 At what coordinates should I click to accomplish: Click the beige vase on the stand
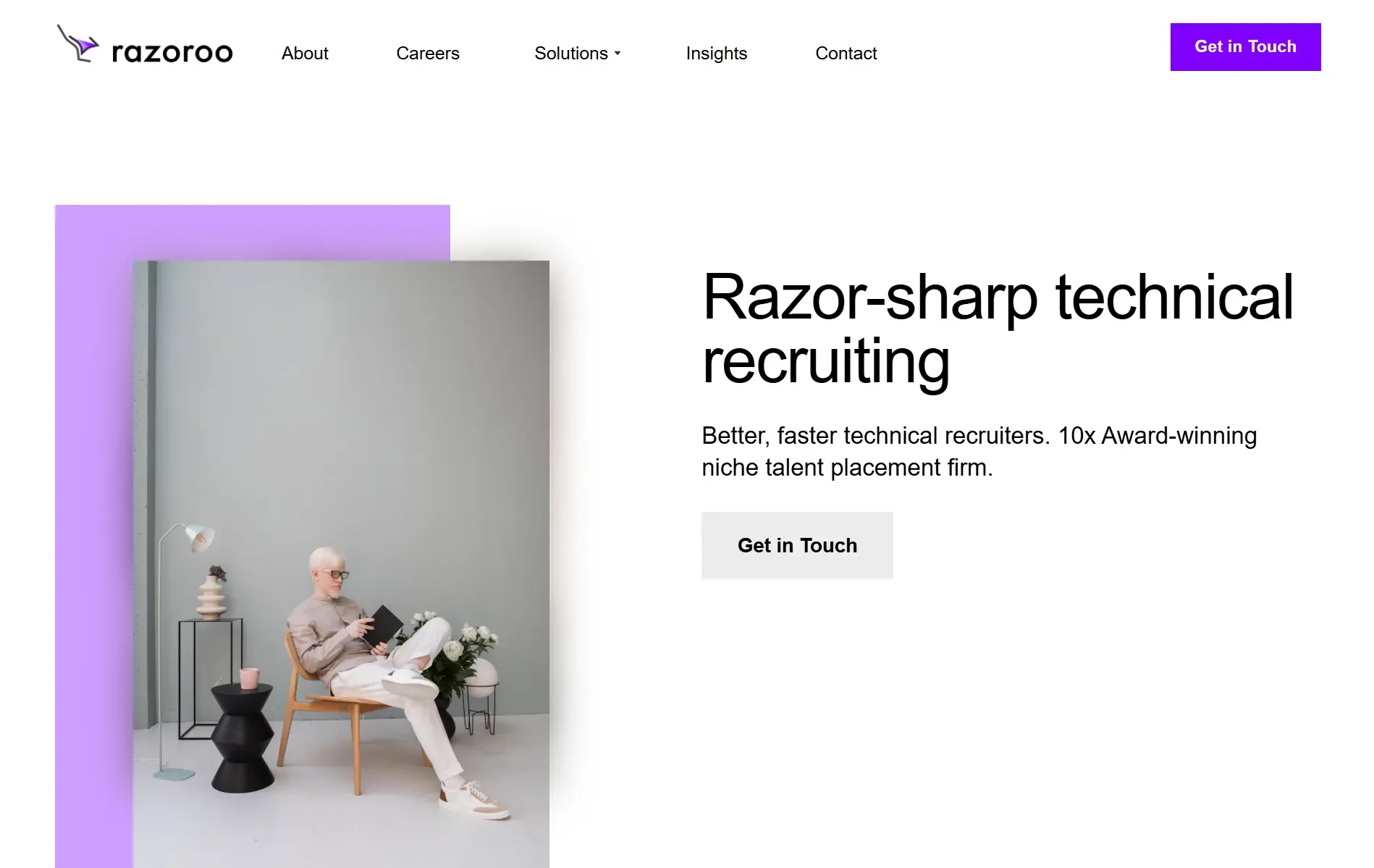[x=211, y=594]
